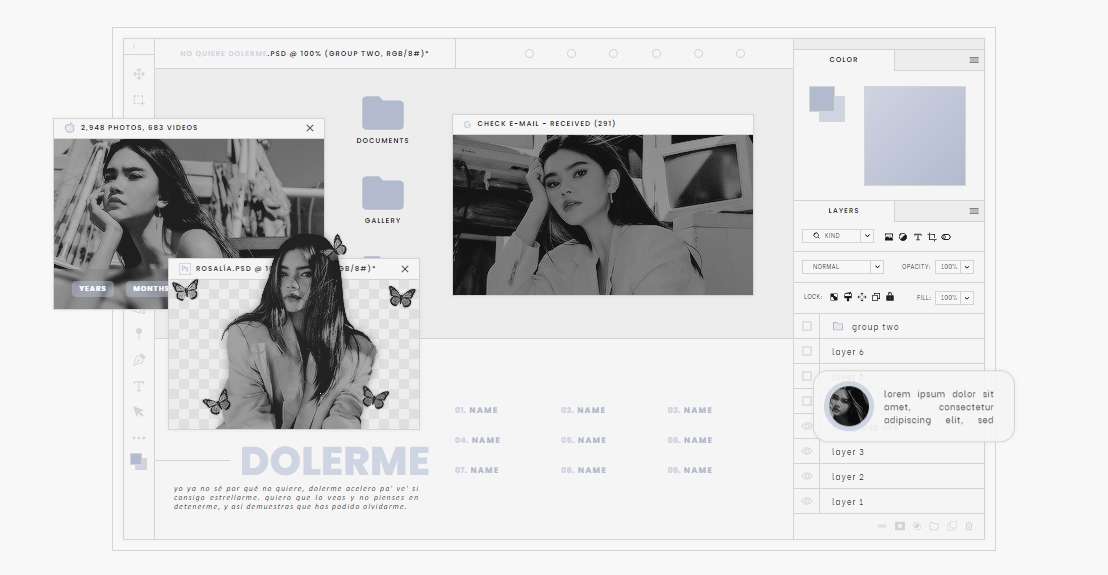This screenshot has height=575, width=1108.
Task: Select the Type tool in the toolbar
Action: point(138,386)
